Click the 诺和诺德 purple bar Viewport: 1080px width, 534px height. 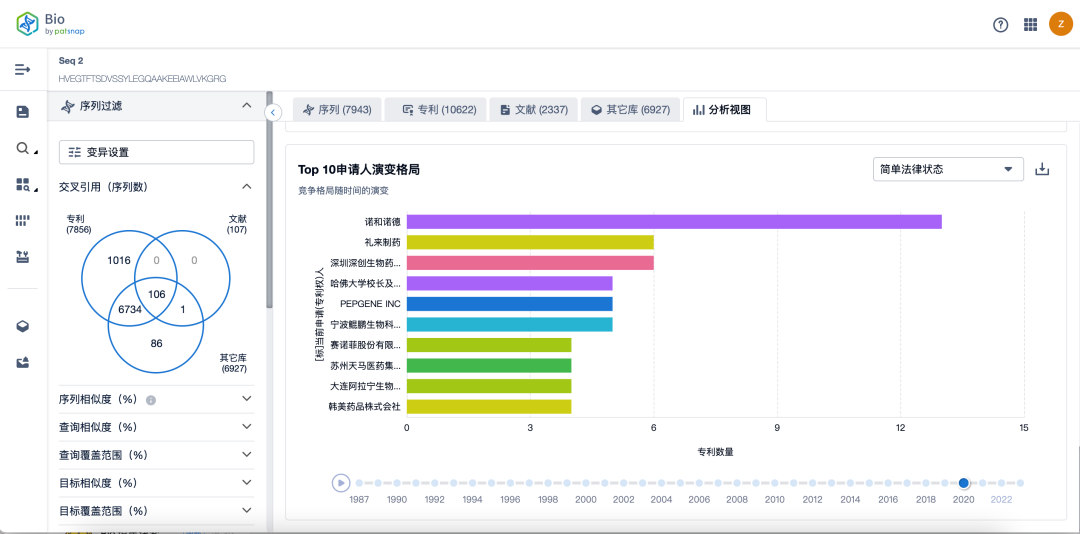(673, 222)
